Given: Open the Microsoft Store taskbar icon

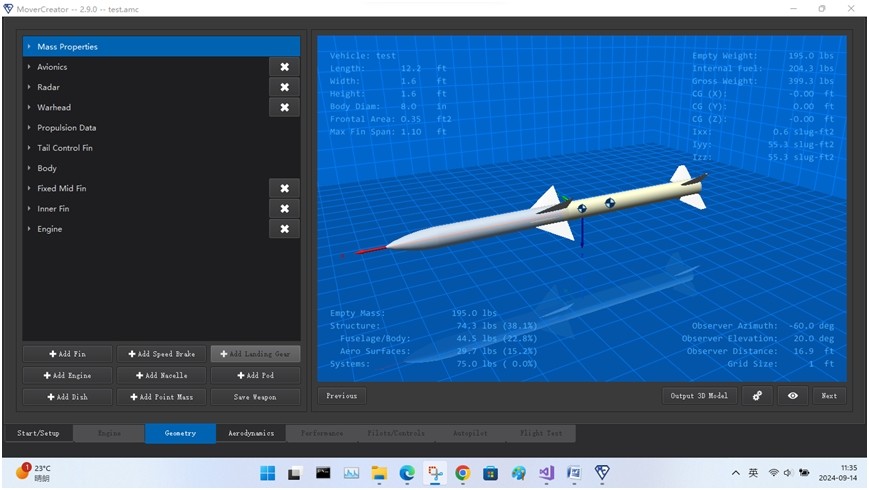Looking at the screenshot, I should (x=490, y=473).
